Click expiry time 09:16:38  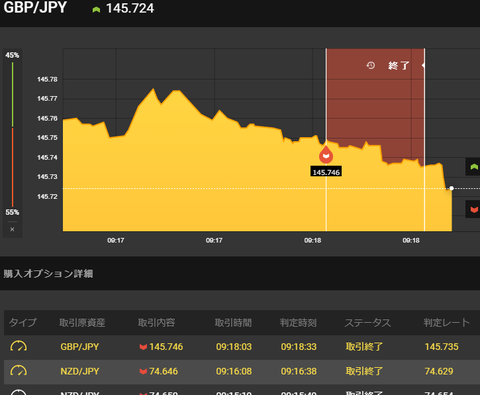pyautogui.click(x=299, y=371)
